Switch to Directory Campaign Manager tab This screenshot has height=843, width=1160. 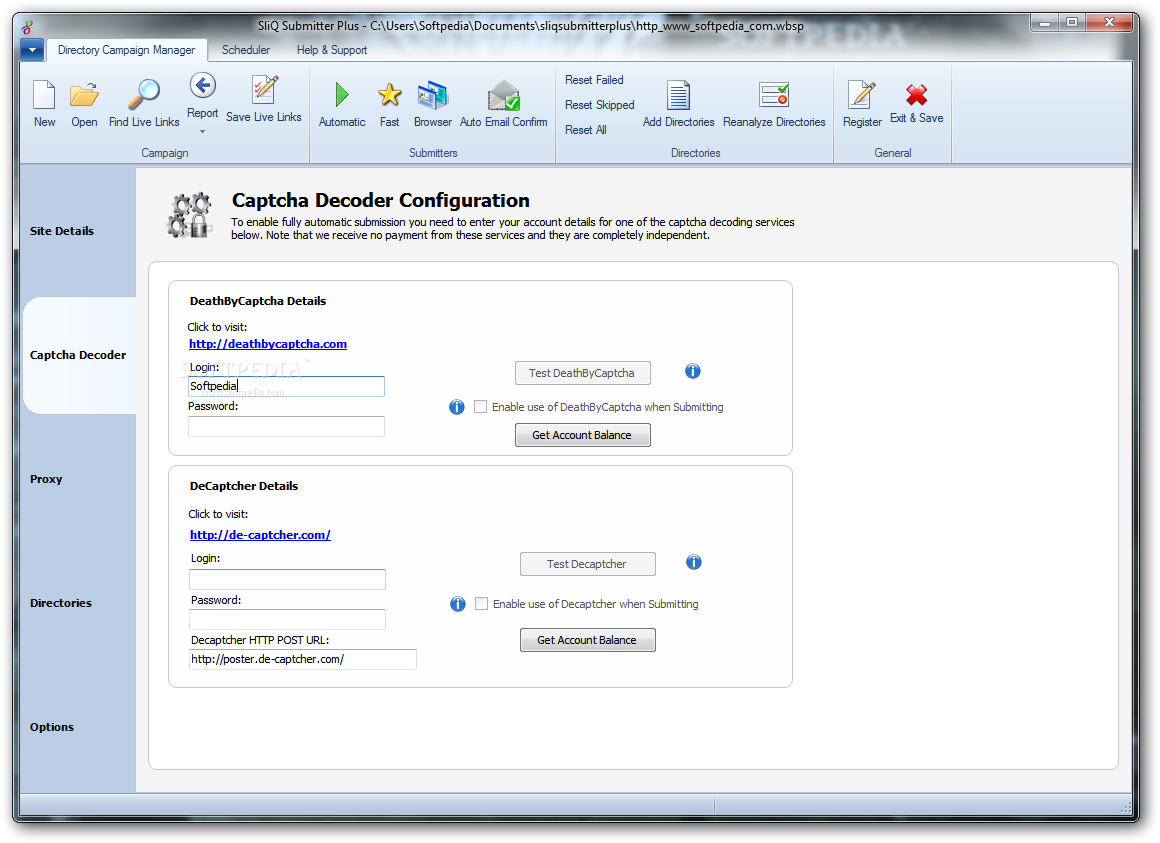pos(127,50)
